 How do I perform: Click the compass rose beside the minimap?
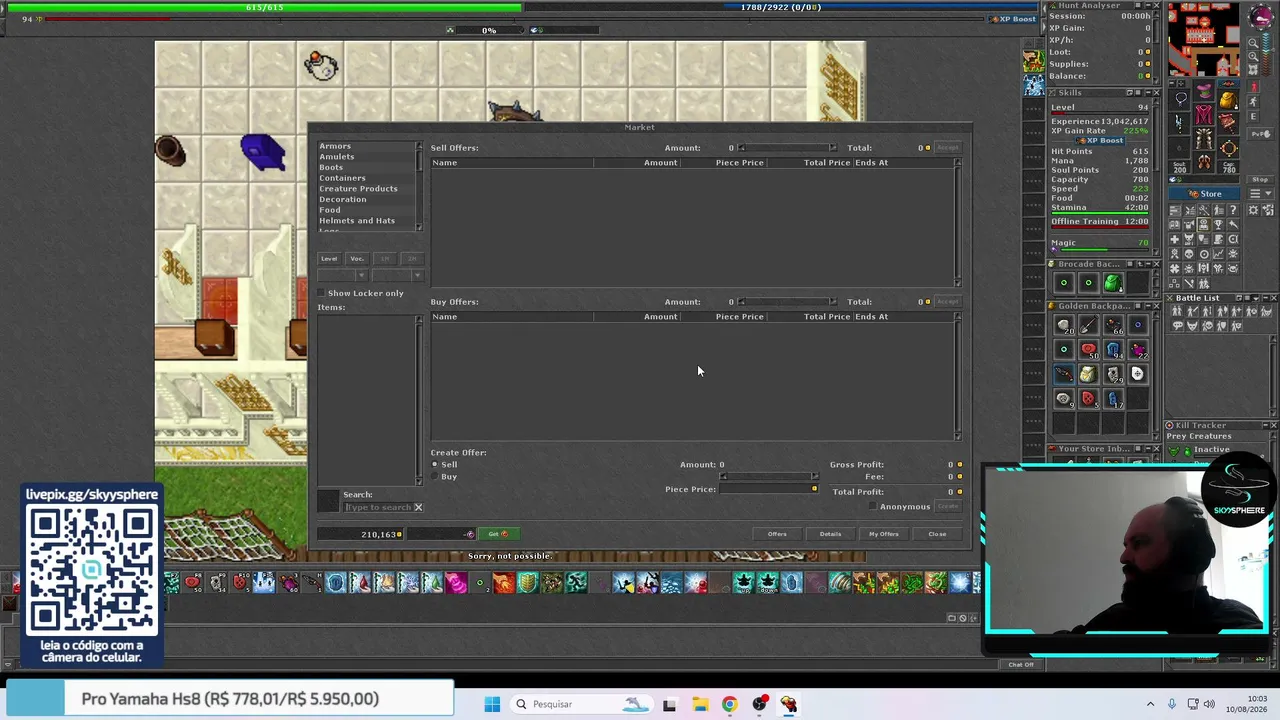point(1259,18)
